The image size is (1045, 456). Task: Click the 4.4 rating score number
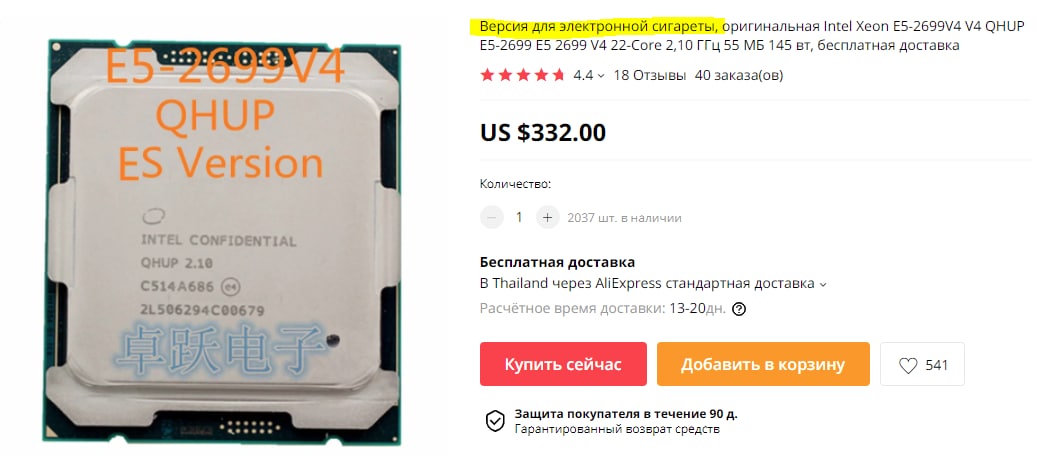(x=583, y=75)
